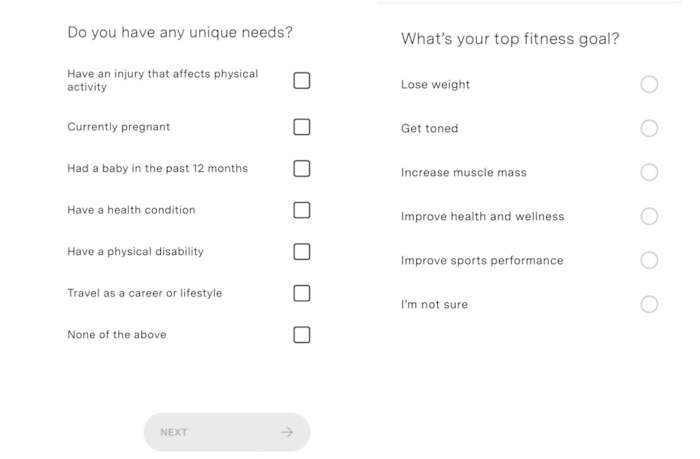
Task: Enable the Have a health condition checkbox
Action: tap(301, 210)
